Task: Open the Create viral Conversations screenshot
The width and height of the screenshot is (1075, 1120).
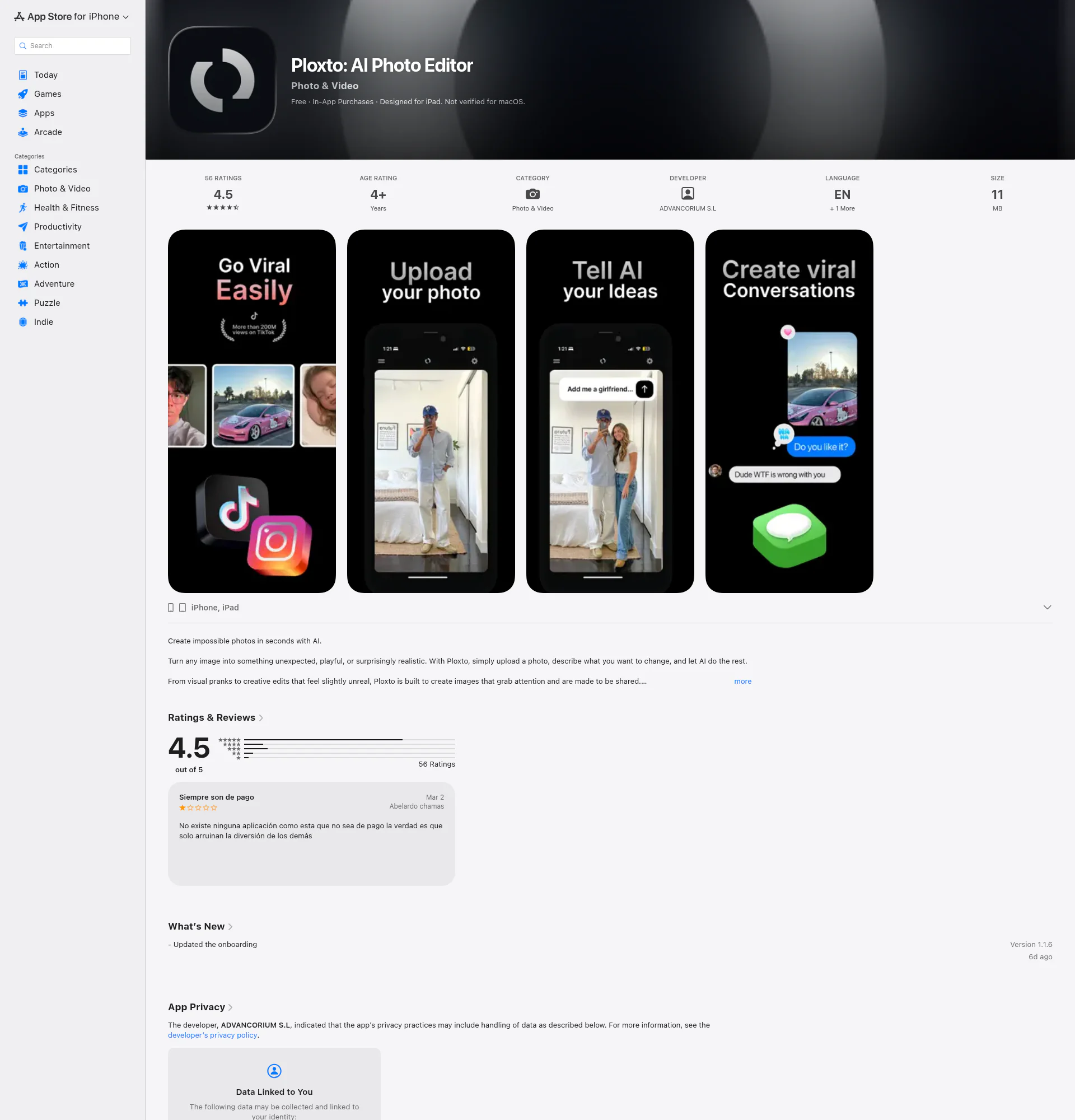Action: pos(789,412)
